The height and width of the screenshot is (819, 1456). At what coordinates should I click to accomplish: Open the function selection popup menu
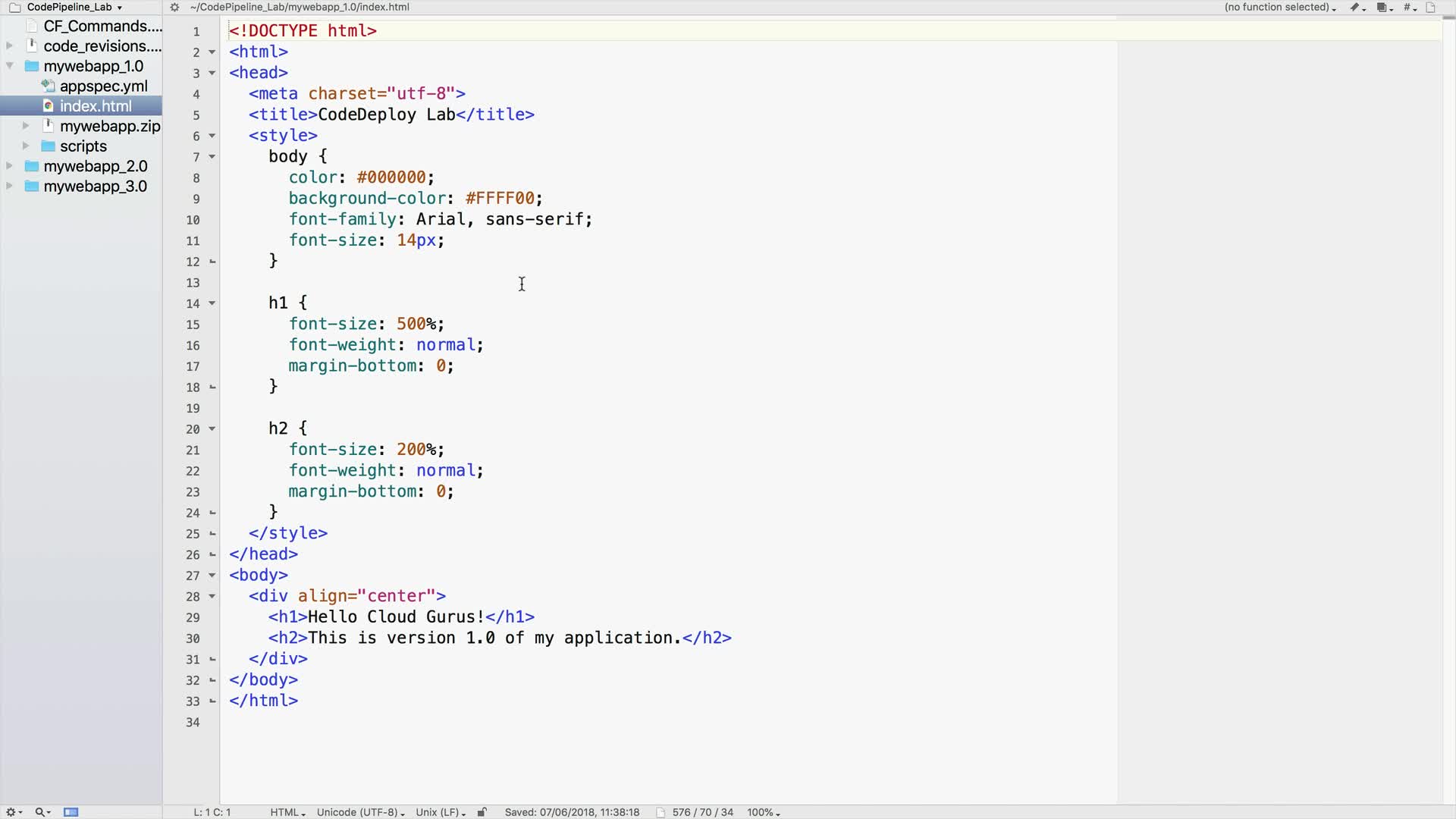pyautogui.click(x=1279, y=8)
